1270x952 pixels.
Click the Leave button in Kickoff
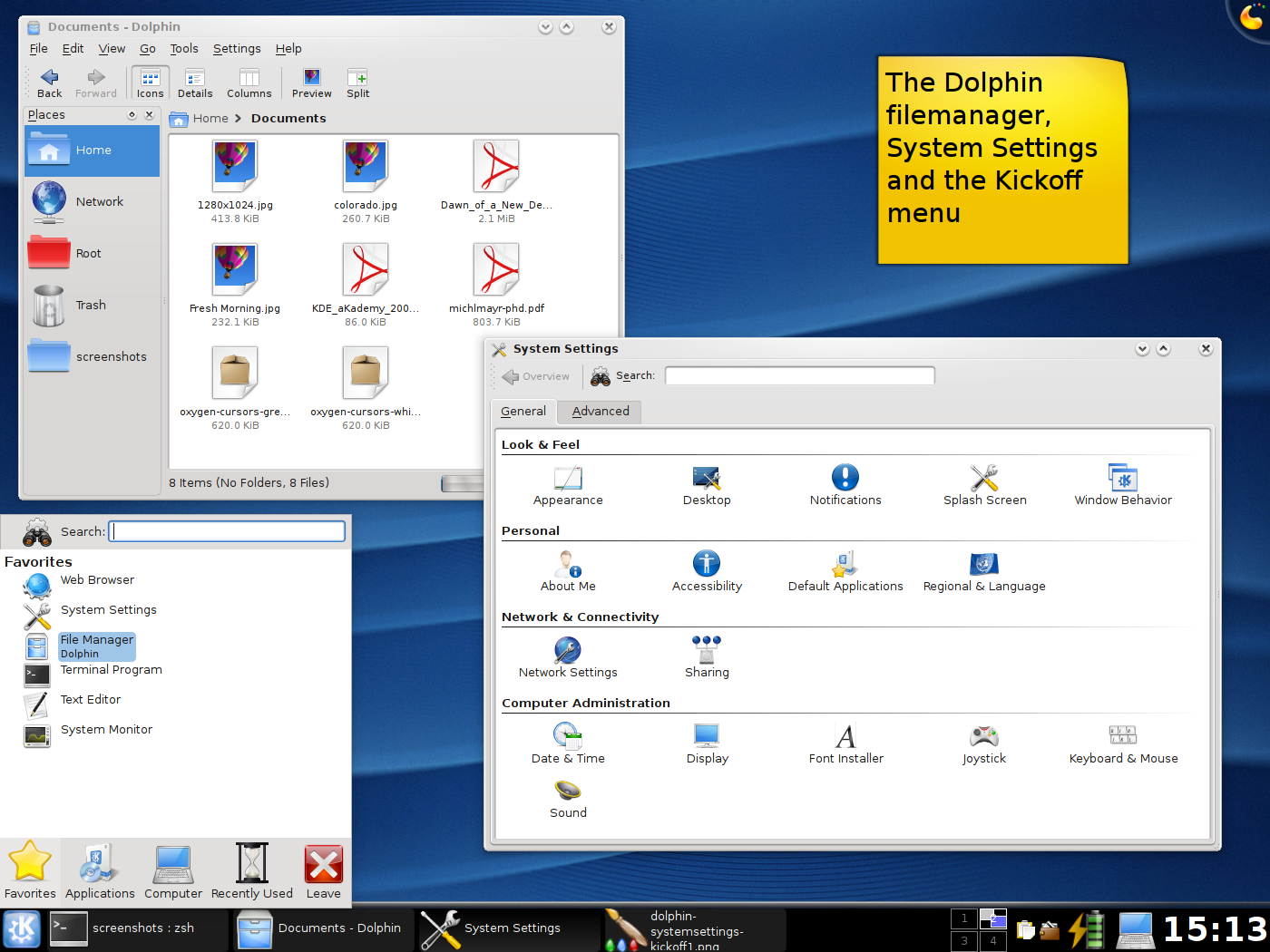(323, 872)
